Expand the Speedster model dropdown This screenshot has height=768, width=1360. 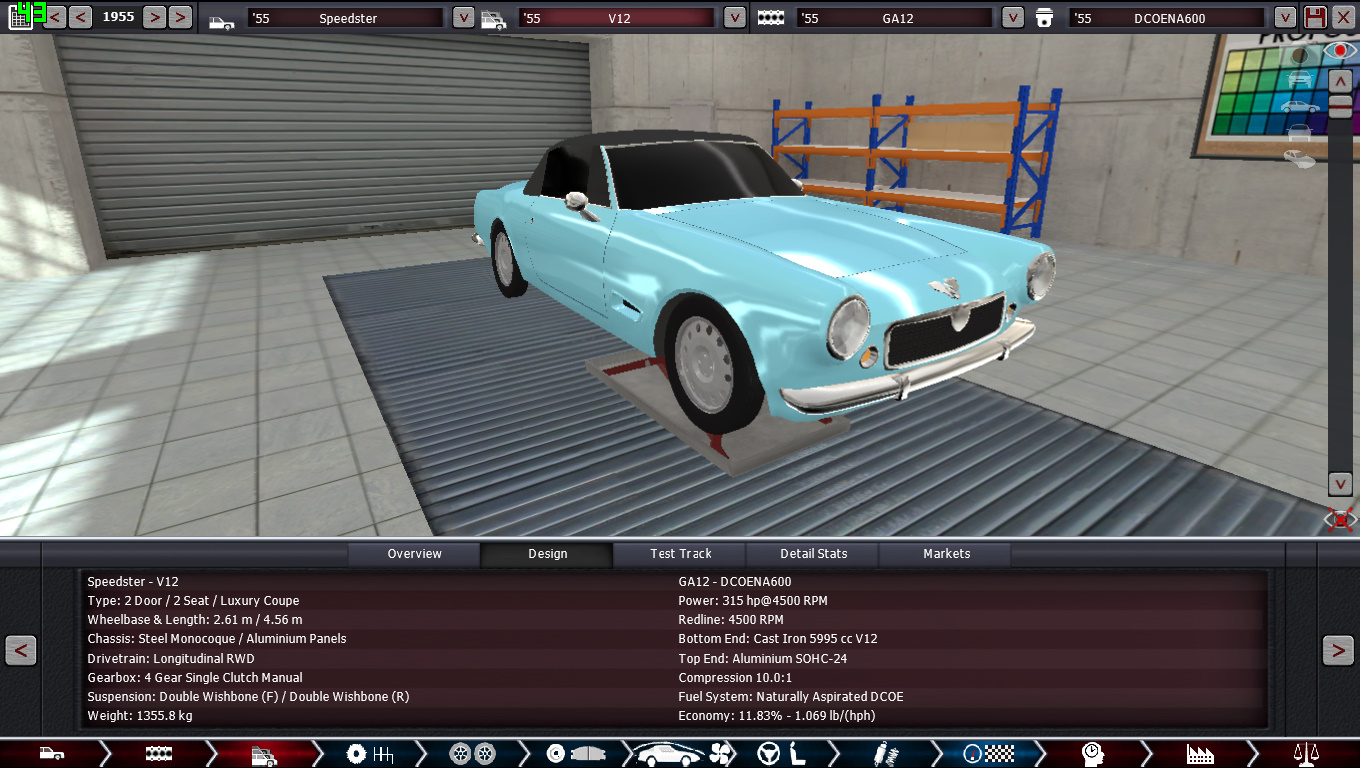tap(463, 17)
